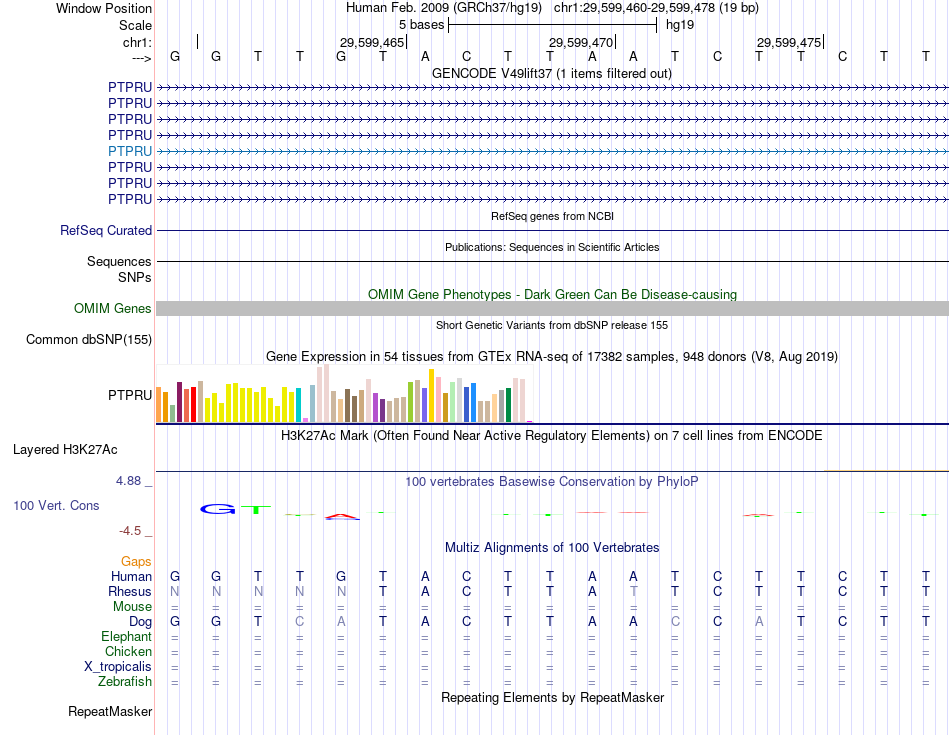Image resolution: width=950 pixels, height=735 pixels.
Task: Select the Elephant alignment row label
Action: (126, 637)
